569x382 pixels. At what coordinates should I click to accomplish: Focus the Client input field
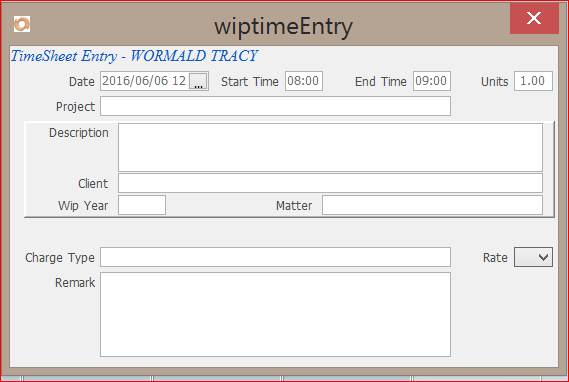(x=330, y=183)
